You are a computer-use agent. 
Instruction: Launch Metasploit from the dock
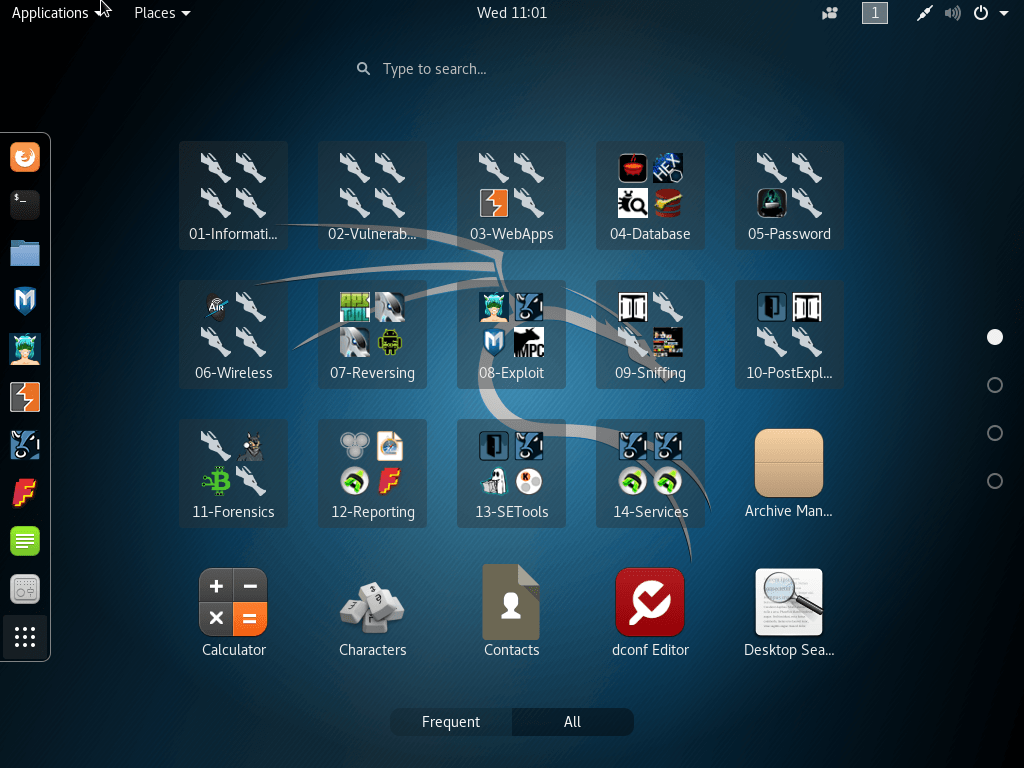tap(25, 301)
